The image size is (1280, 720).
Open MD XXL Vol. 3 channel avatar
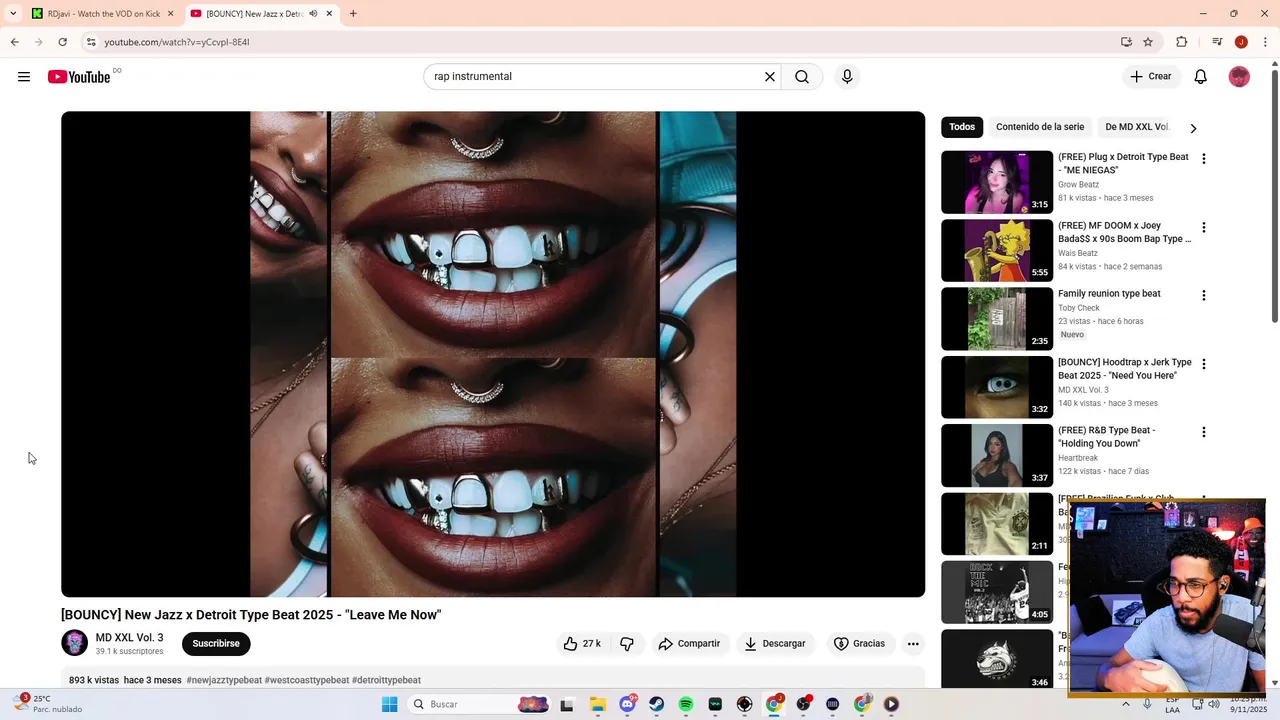pos(74,643)
